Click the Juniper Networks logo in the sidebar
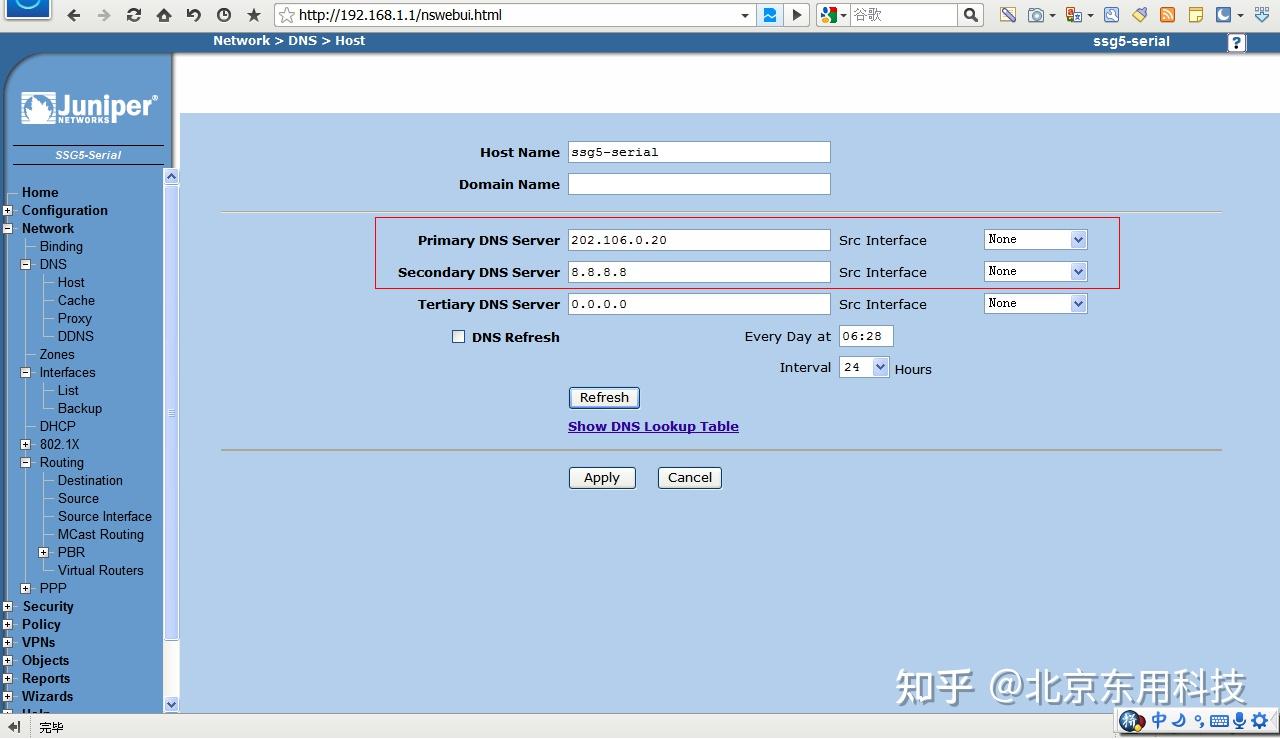The image size is (1280, 739). 87,107
